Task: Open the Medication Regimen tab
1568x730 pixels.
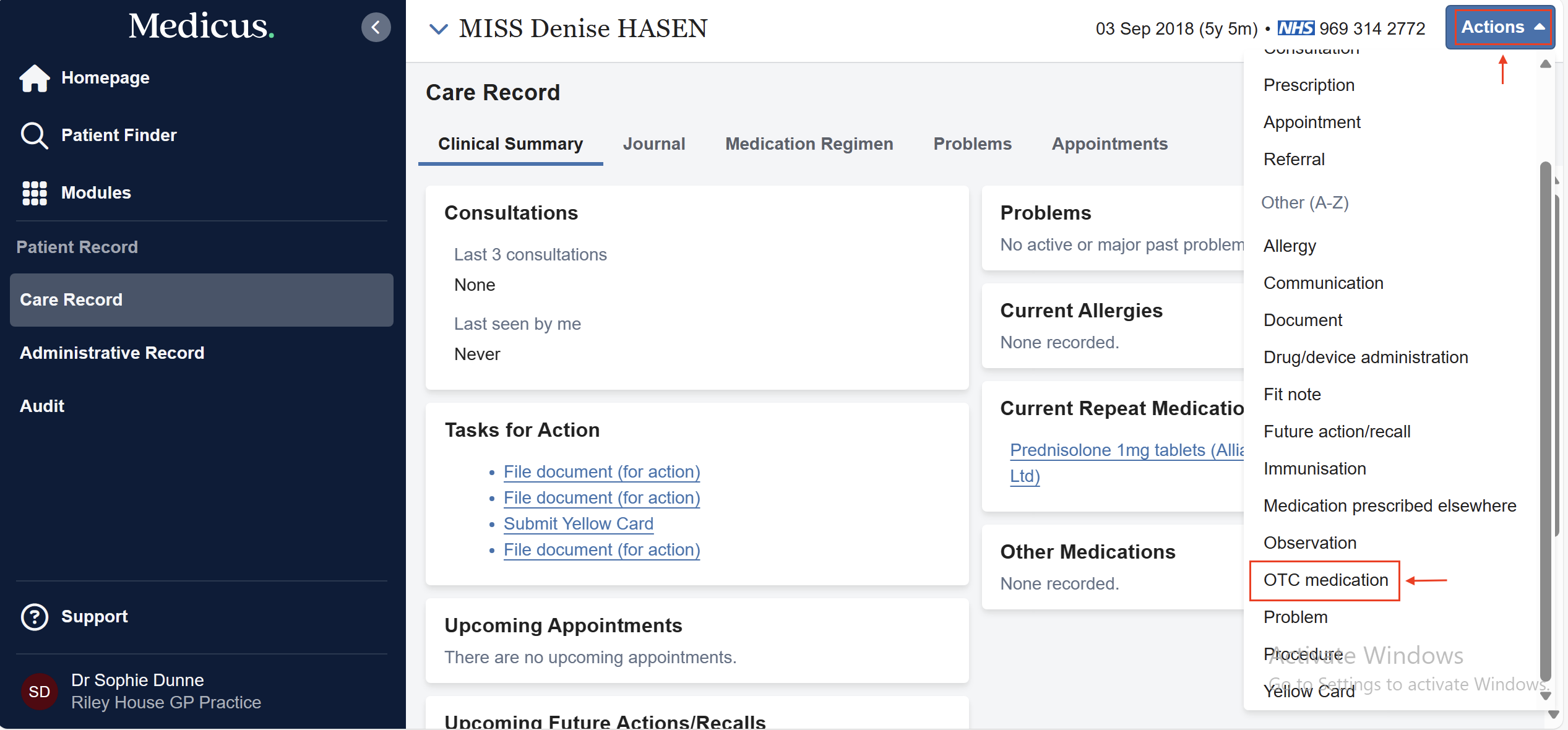Action: (x=809, y=144)
